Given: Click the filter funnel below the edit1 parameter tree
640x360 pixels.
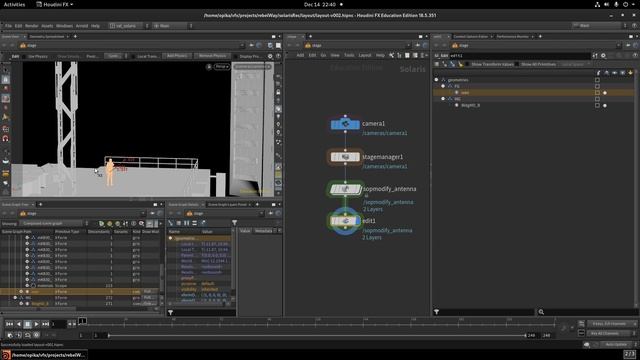Looking at the screenshot, I should 436,312.
